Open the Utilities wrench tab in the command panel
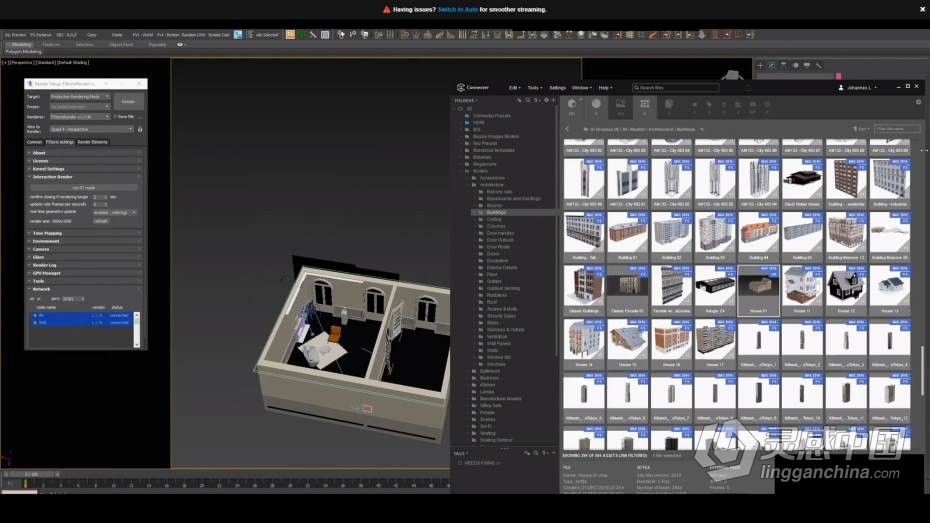This screenshot has height=523, width=930. [x=818, y=65]
